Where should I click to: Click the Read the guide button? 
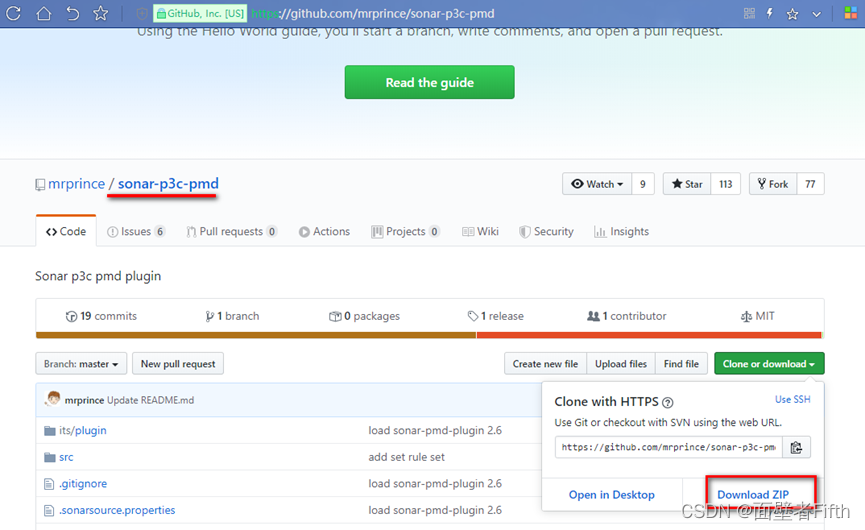point(430,82)
